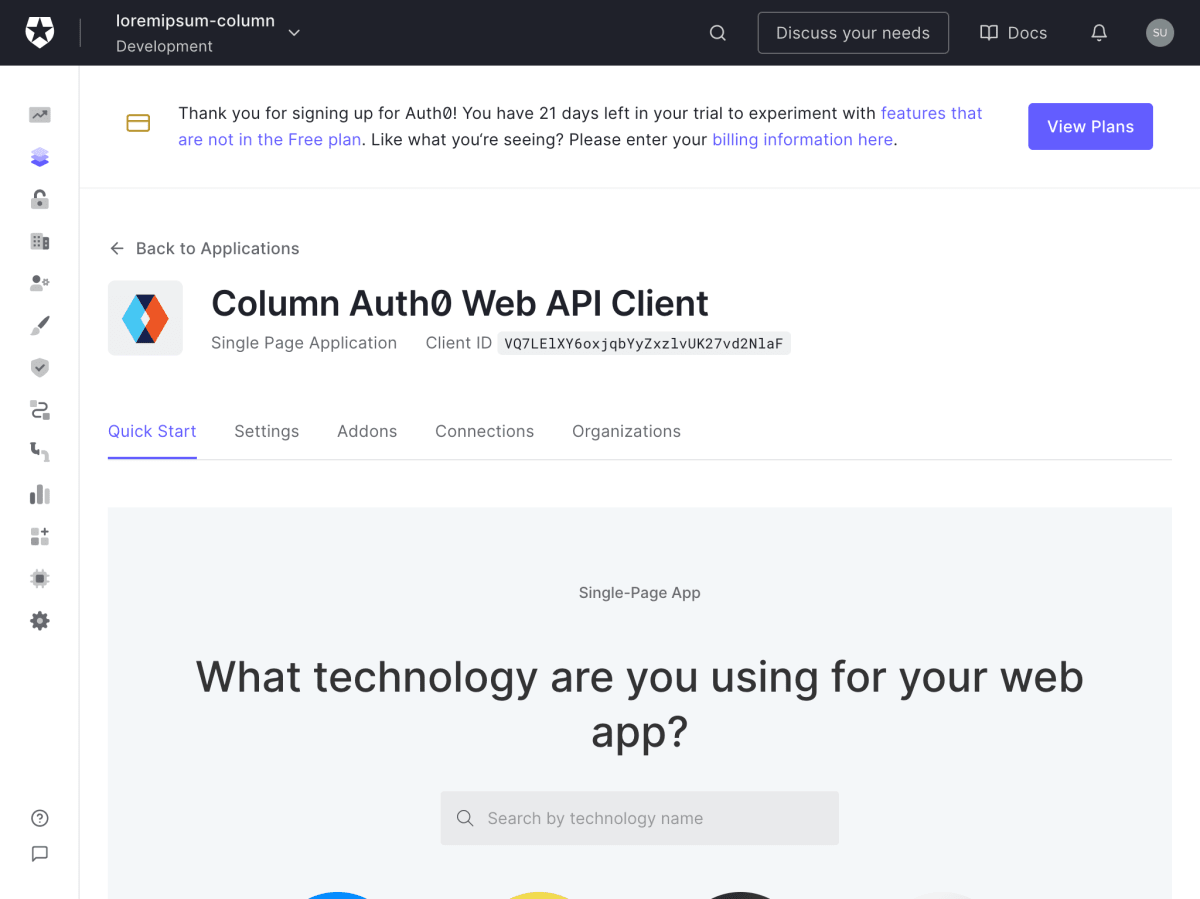Click the Development environment label
Viewport: 1200px width, 899px height.
point(164,46)
